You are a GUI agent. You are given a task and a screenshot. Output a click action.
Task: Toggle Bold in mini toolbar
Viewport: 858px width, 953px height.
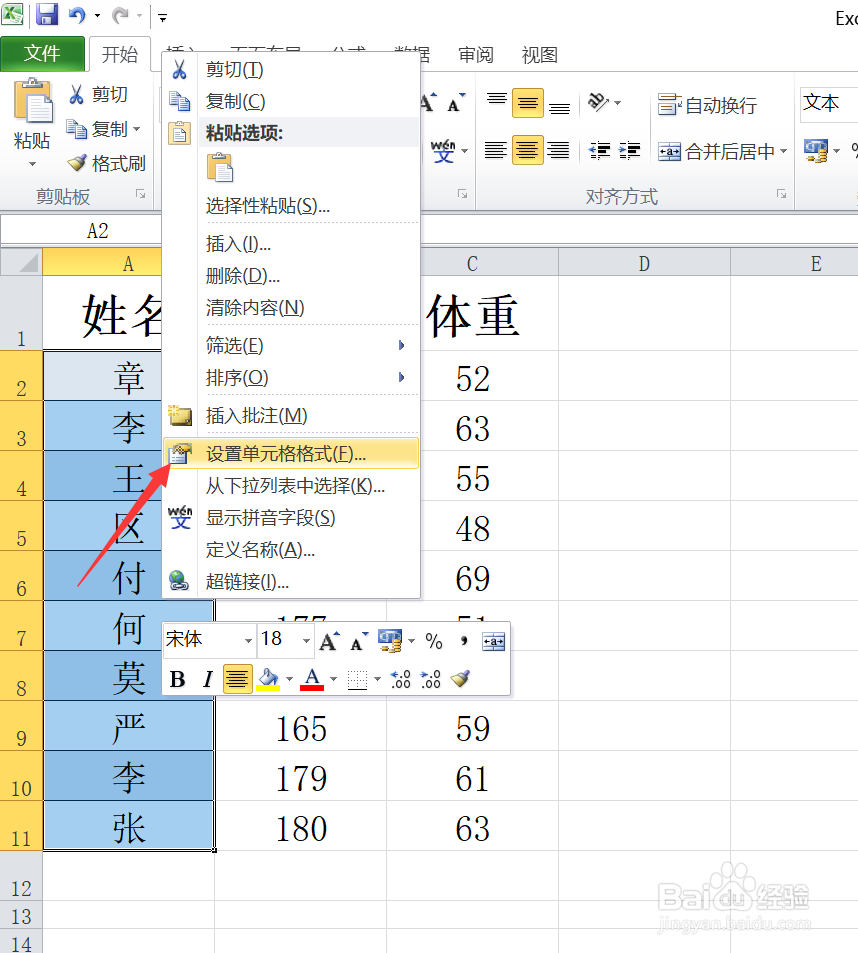(177, 679)
